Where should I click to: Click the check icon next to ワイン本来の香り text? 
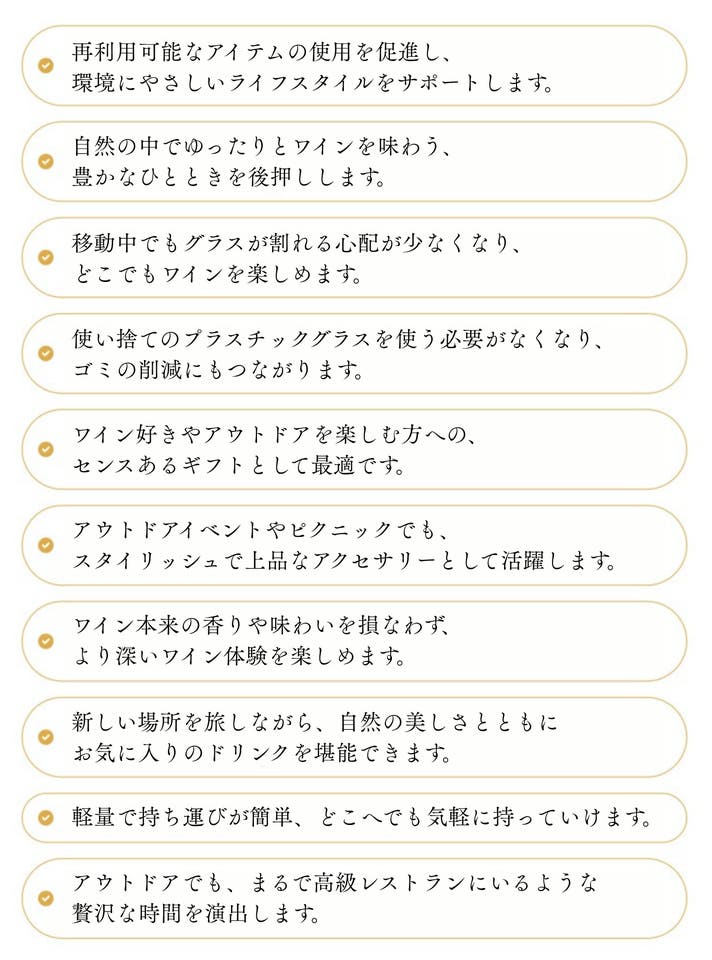point(46,641)
